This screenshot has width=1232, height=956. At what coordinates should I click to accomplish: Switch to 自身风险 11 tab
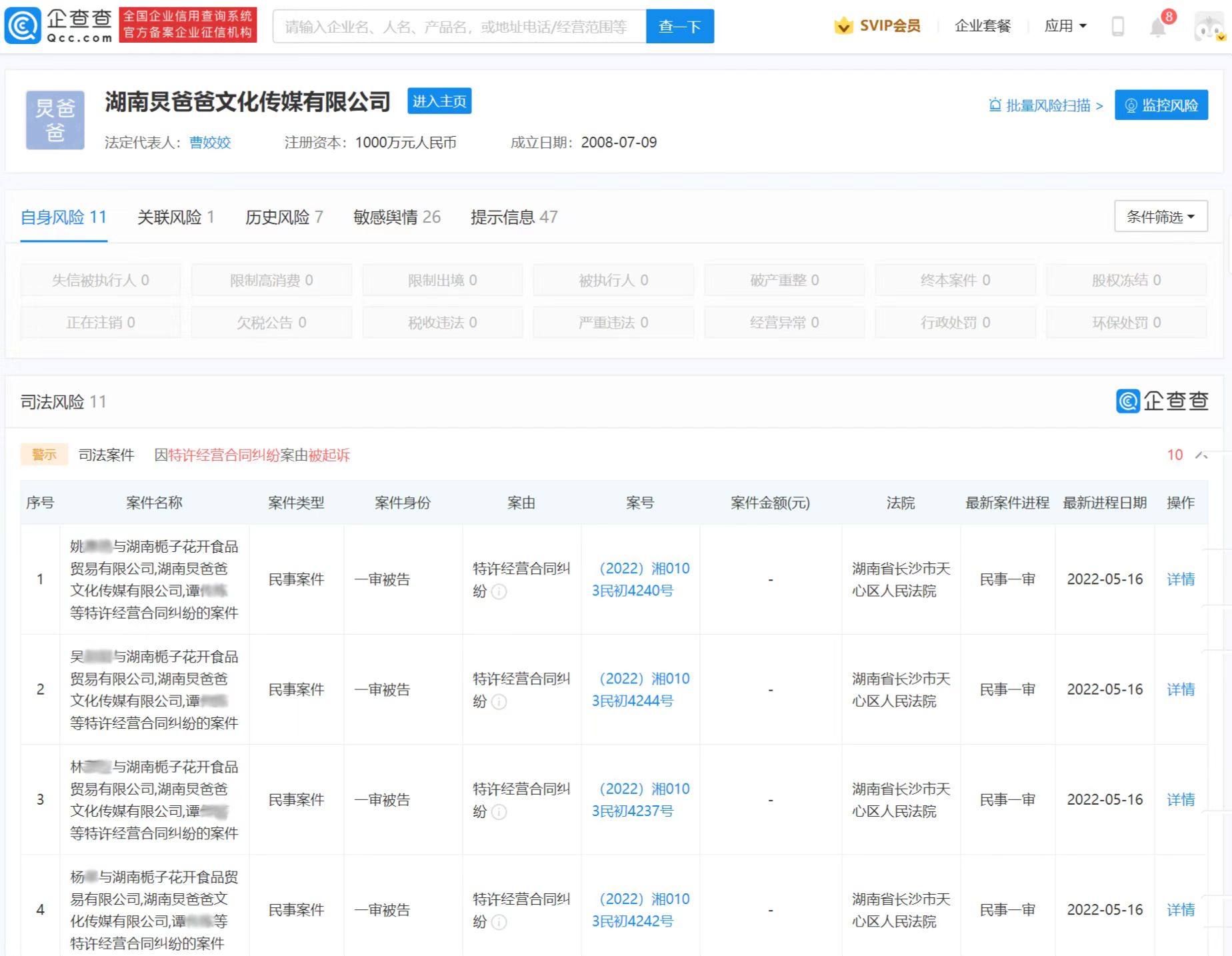[x=63, y=217]
